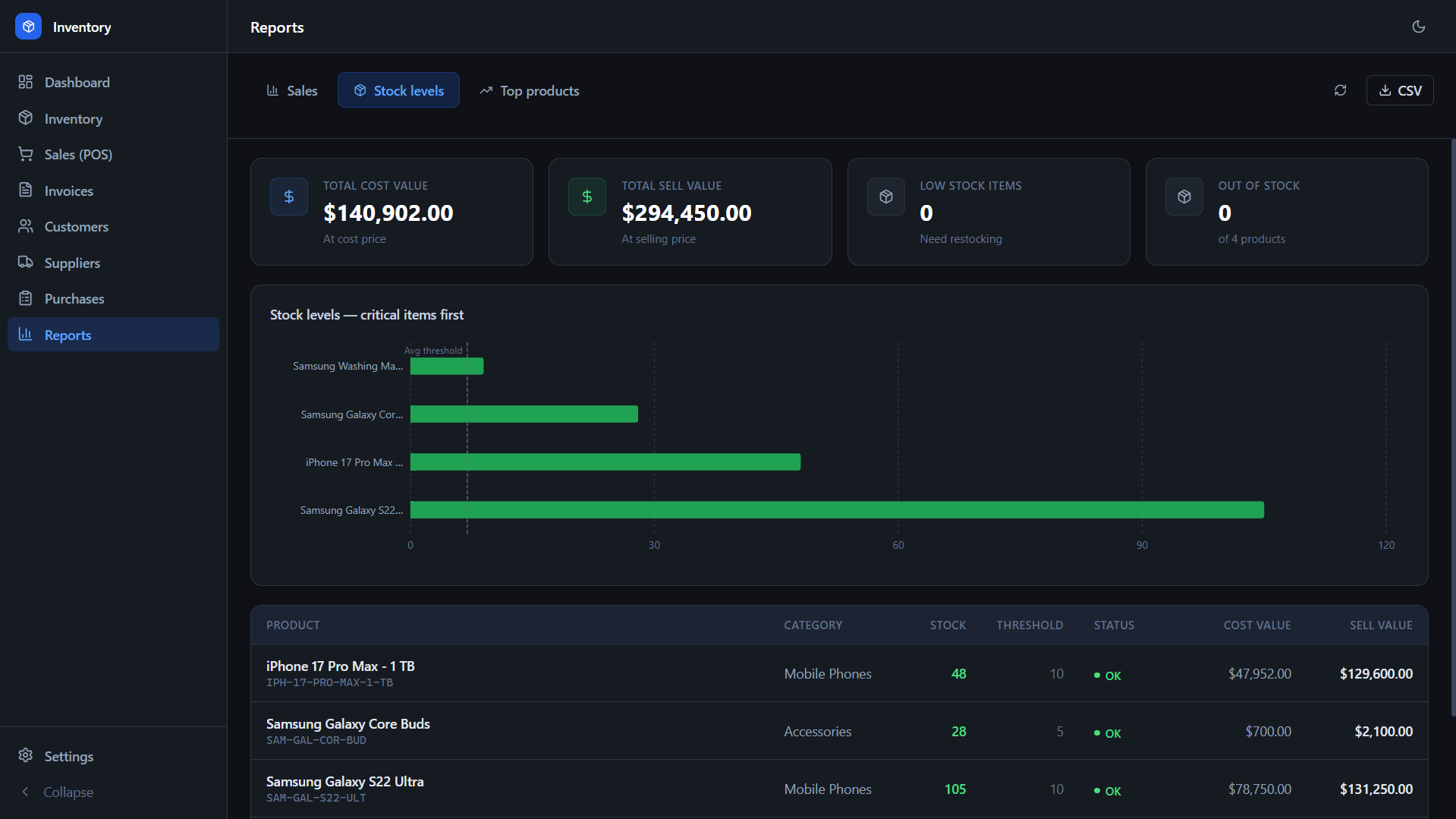Screen dimensions: 1456x819
Task: Click SKU SAM-GAL-COR-BUD
Action: click(316, 741)
